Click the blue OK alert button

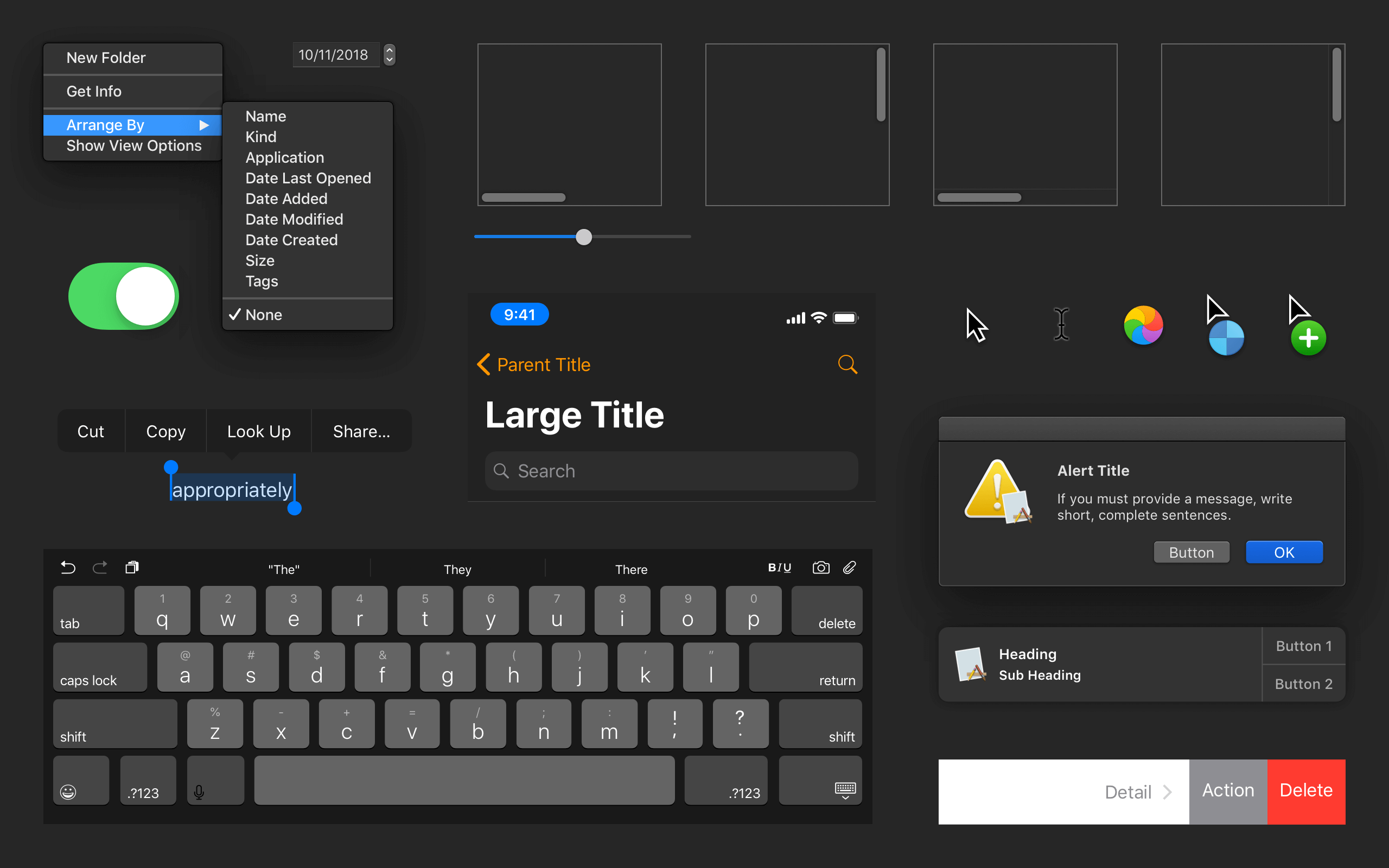[1284, 552]
